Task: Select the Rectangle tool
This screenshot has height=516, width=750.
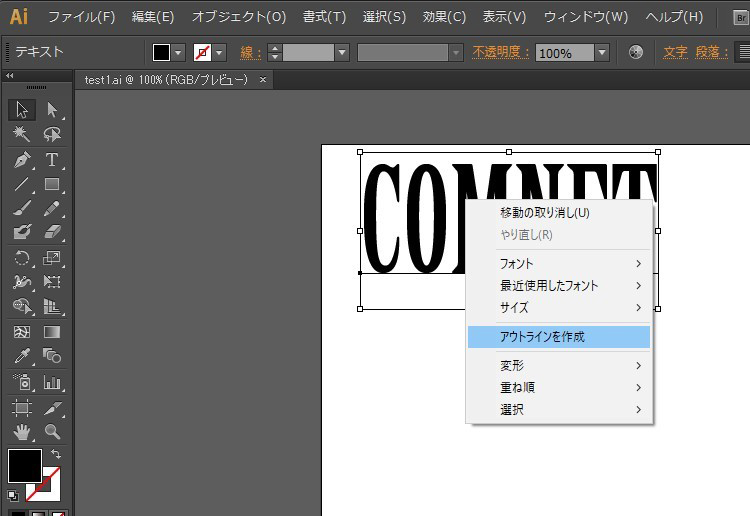Action: click(52, 184)
